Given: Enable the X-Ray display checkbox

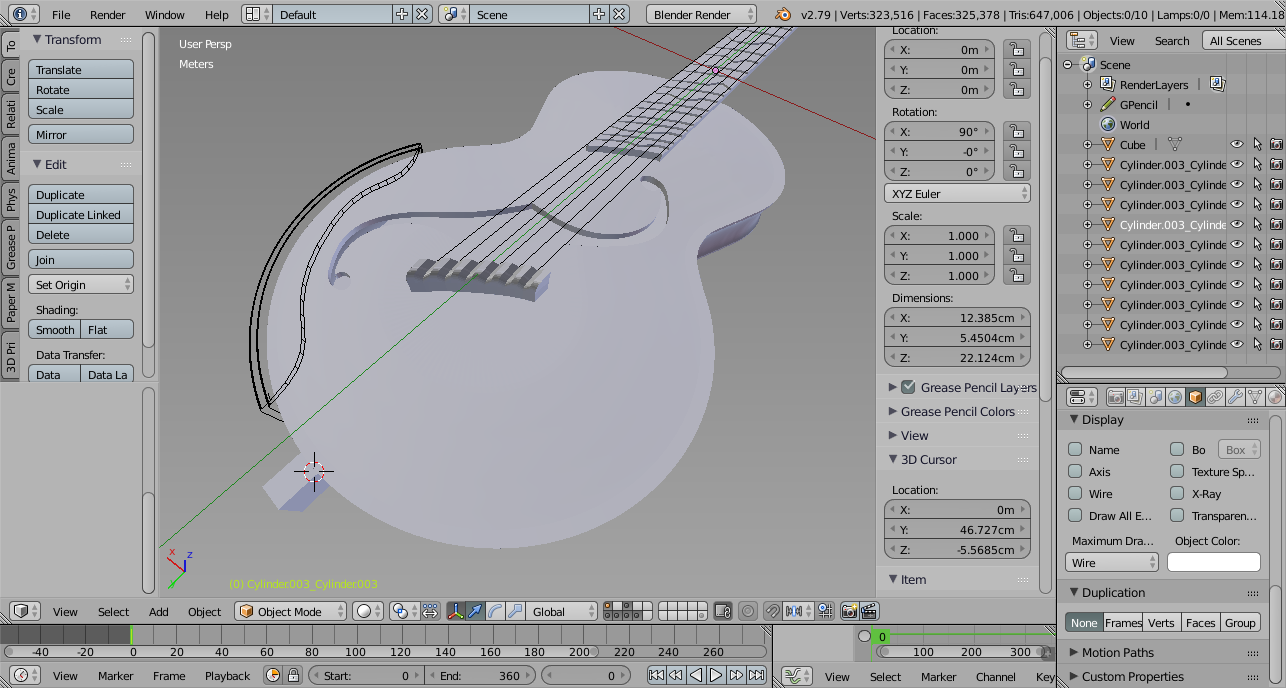Looking at the screenshot, I should pos(1177,494).
